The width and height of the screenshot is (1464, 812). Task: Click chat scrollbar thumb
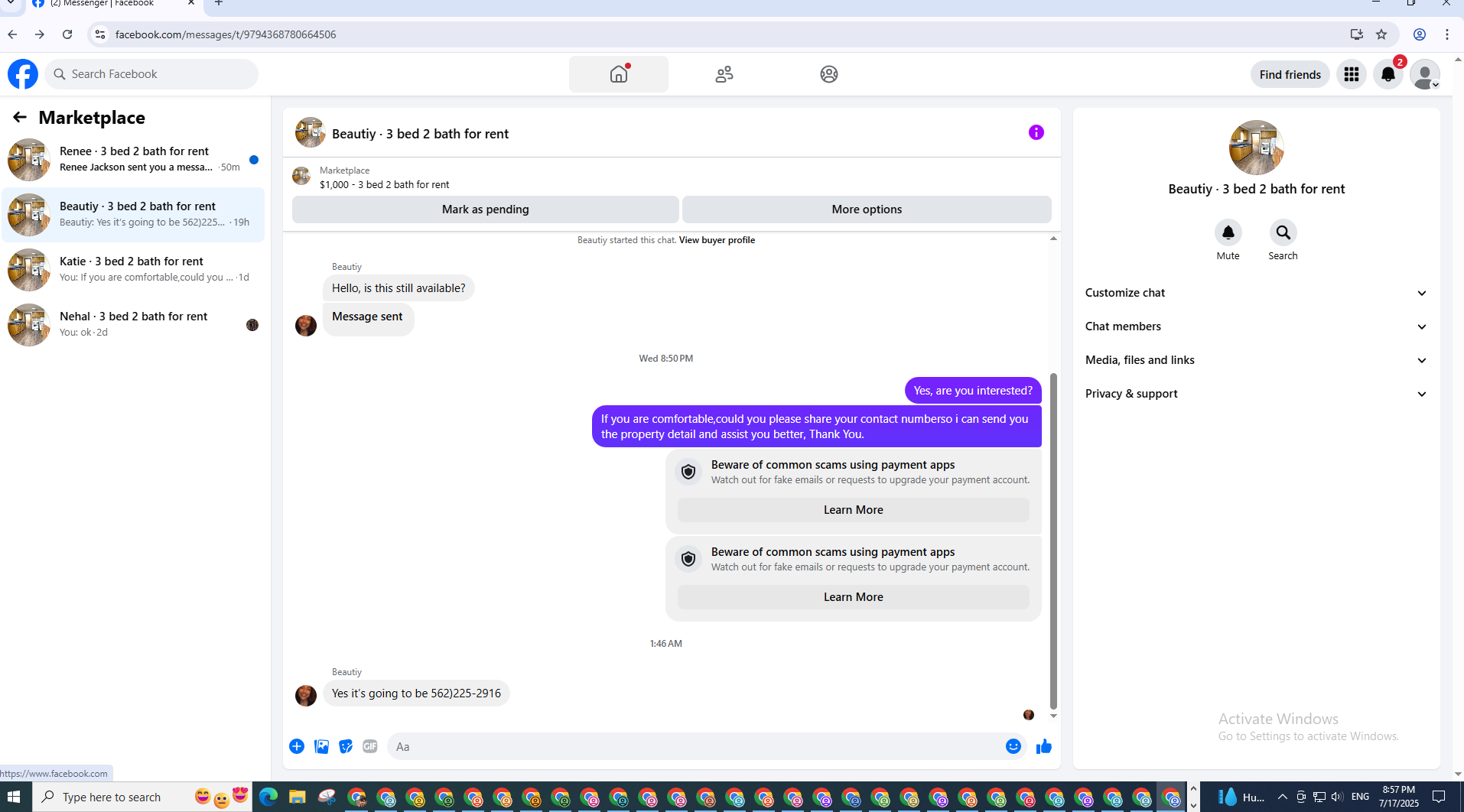point(1053,541)
